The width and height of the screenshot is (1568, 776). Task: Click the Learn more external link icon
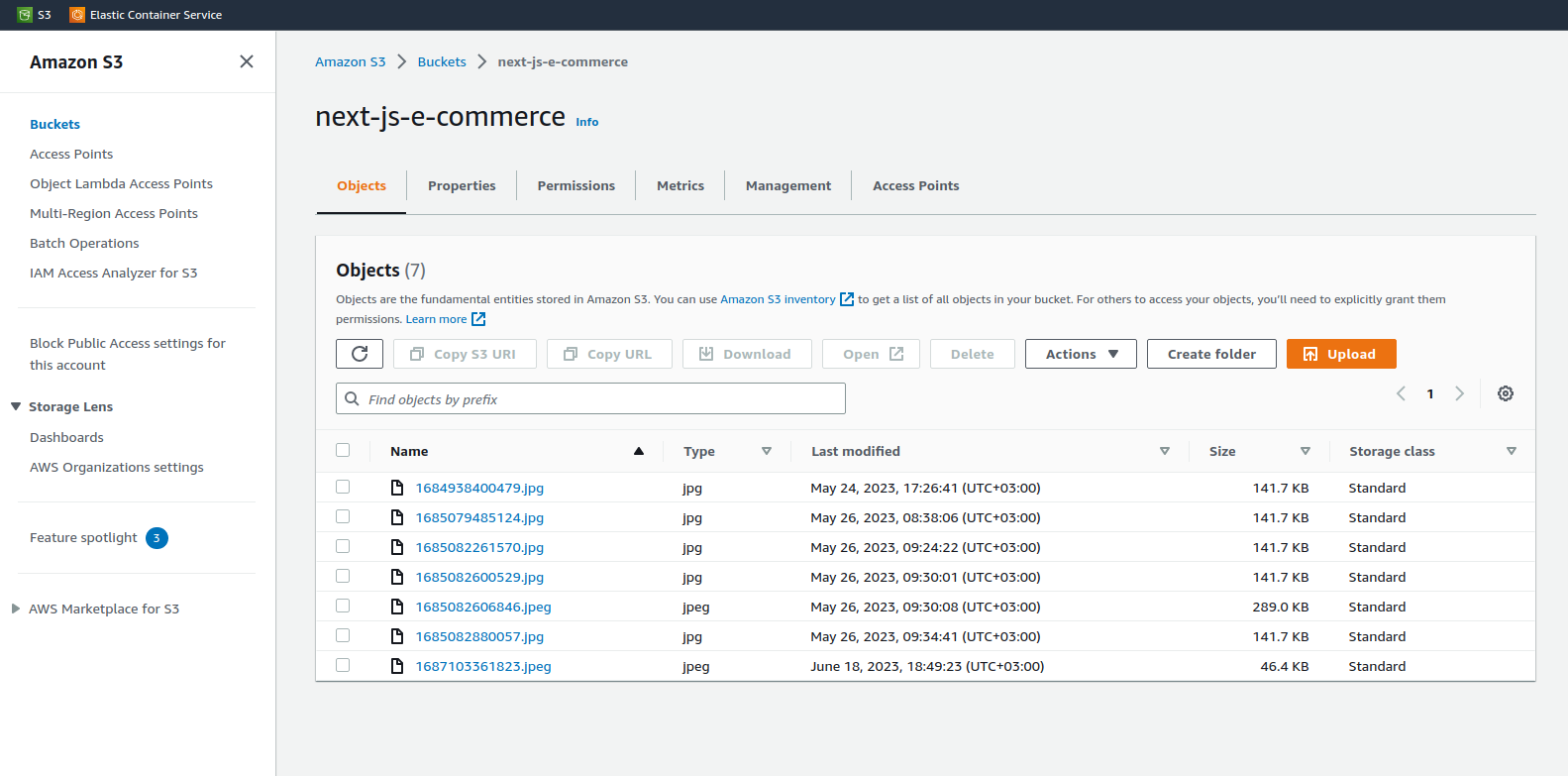pyautogui.click(x=478, y=319)
